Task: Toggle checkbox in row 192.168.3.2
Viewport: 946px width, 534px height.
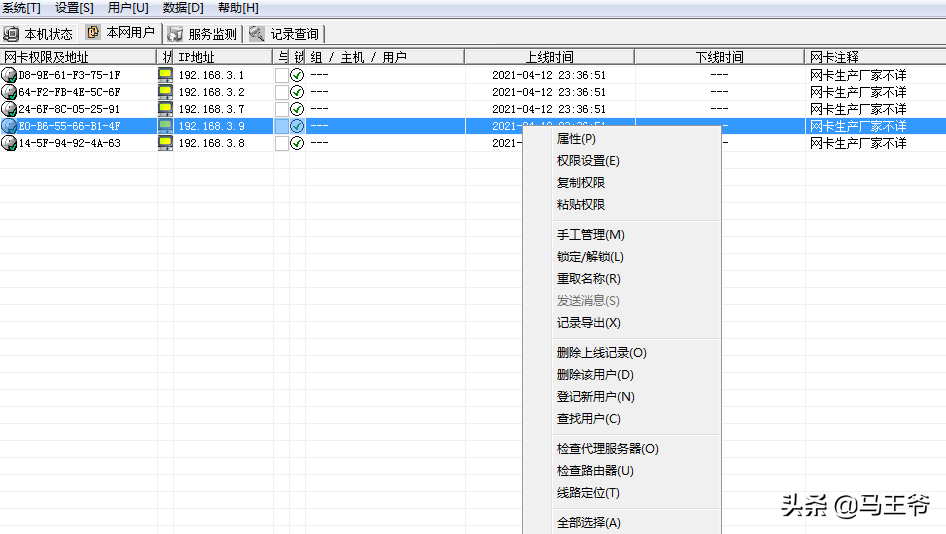Action: [281, 92]
